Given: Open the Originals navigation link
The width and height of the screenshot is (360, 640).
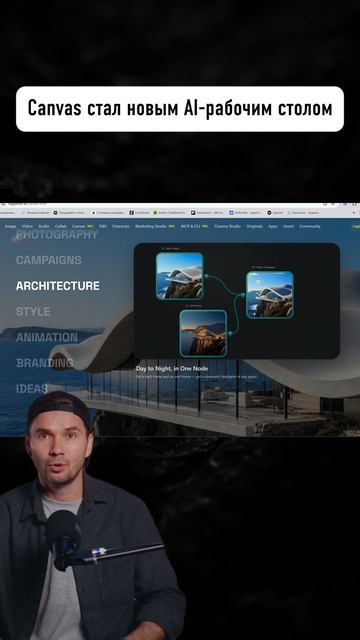Looking at the screenshot, I should (x=255, y=226).
